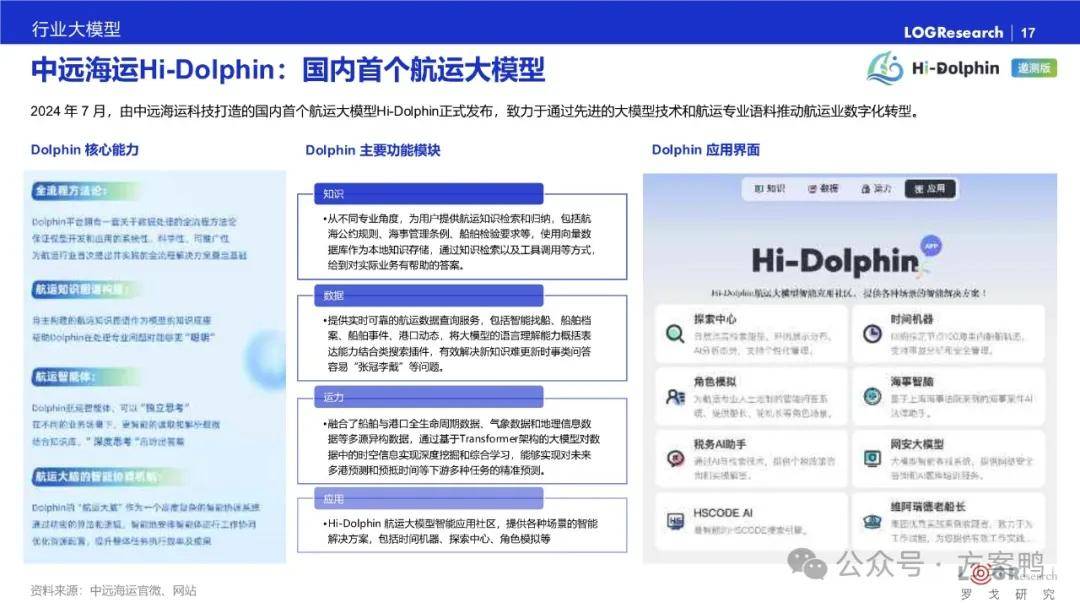Click the Dolphin 应用界面 section heading

point(706,149)
